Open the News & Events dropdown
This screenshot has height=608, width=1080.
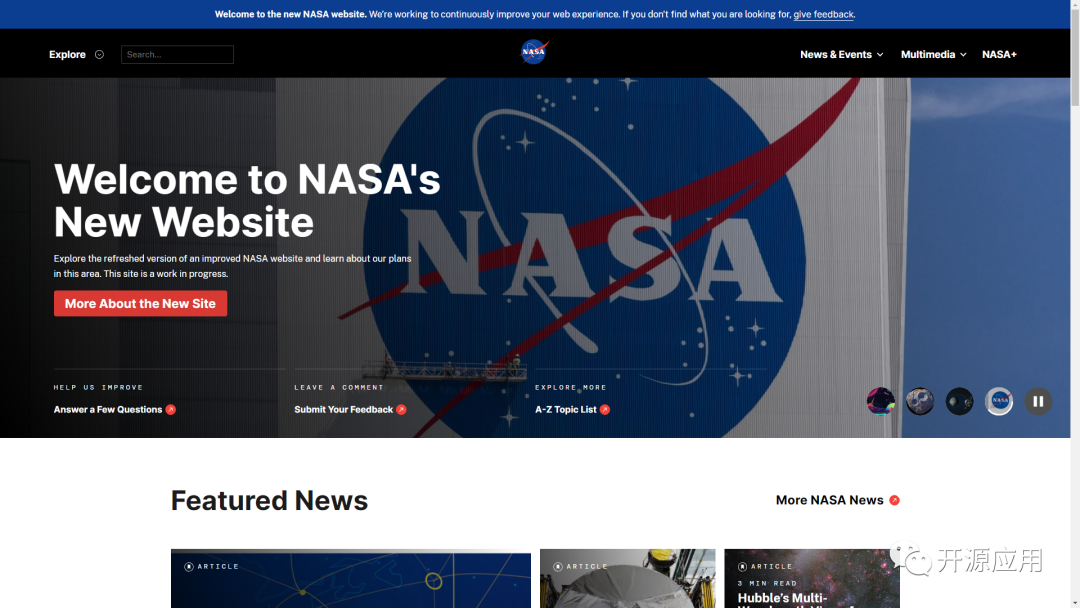coord(841,54)
